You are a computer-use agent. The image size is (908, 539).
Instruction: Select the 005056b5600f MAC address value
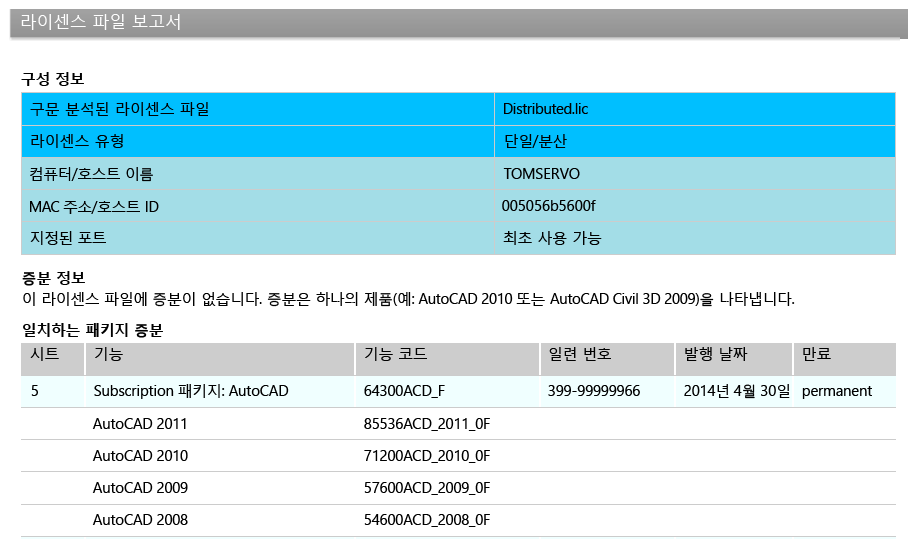point(548,206)
